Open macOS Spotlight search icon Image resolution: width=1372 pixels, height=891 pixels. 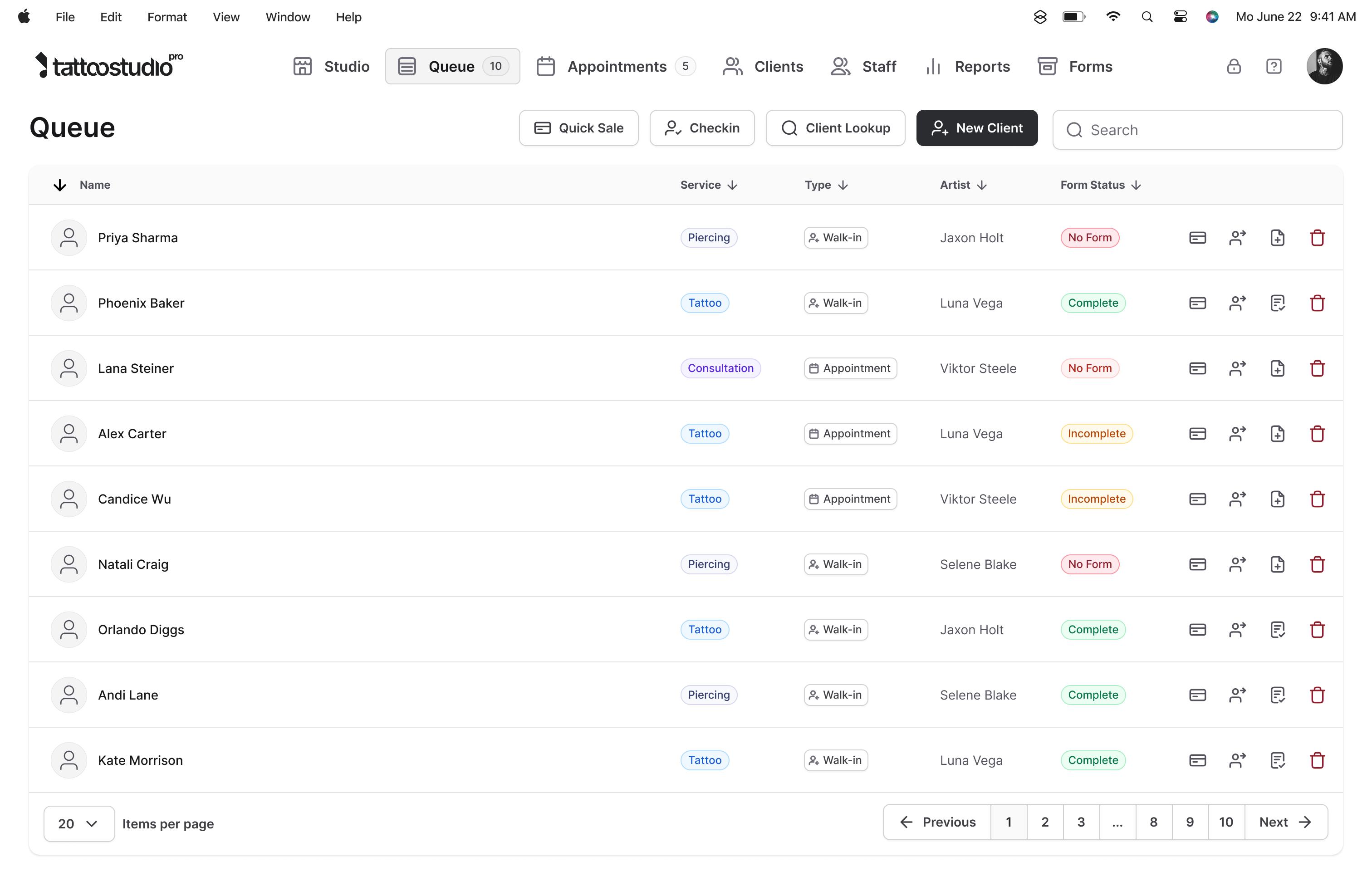(x=1147, y=17)
